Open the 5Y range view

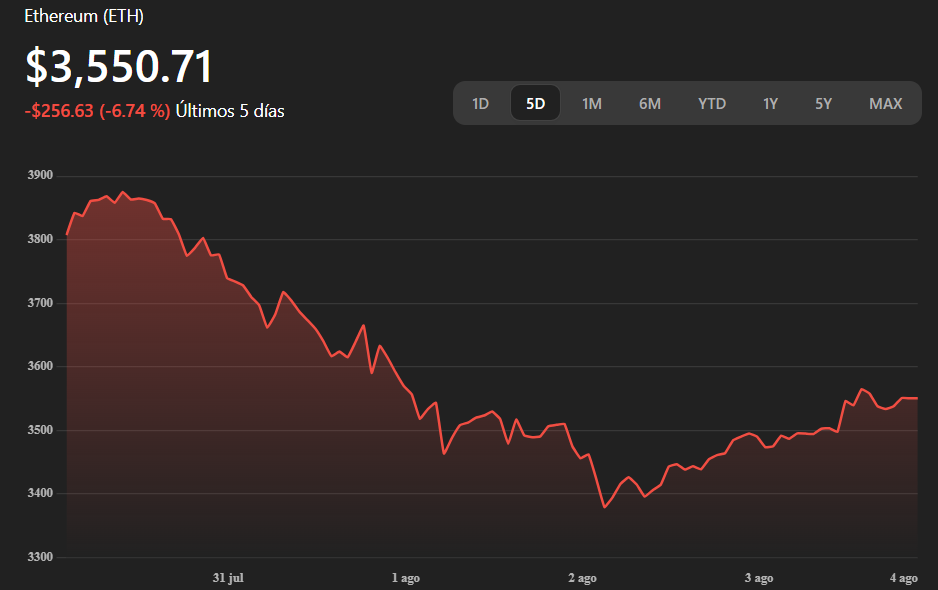click(x=824, y=104)
